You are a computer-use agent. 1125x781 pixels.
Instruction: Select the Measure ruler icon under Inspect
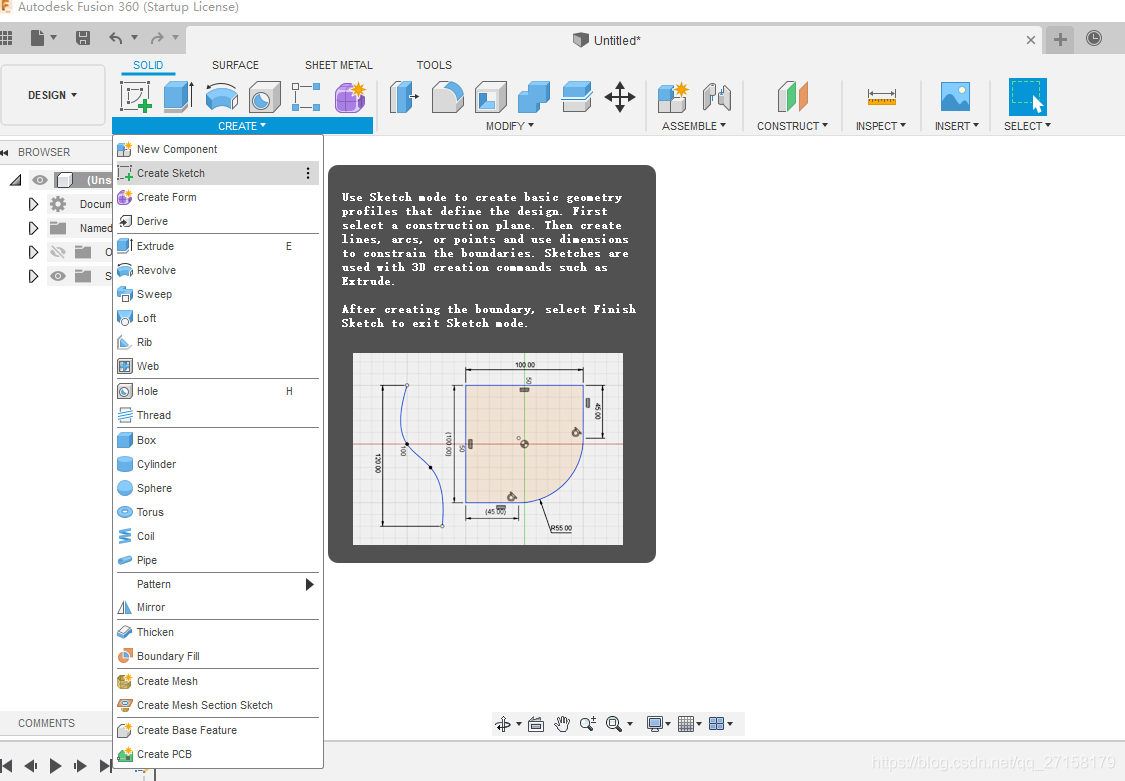point(881,97)
